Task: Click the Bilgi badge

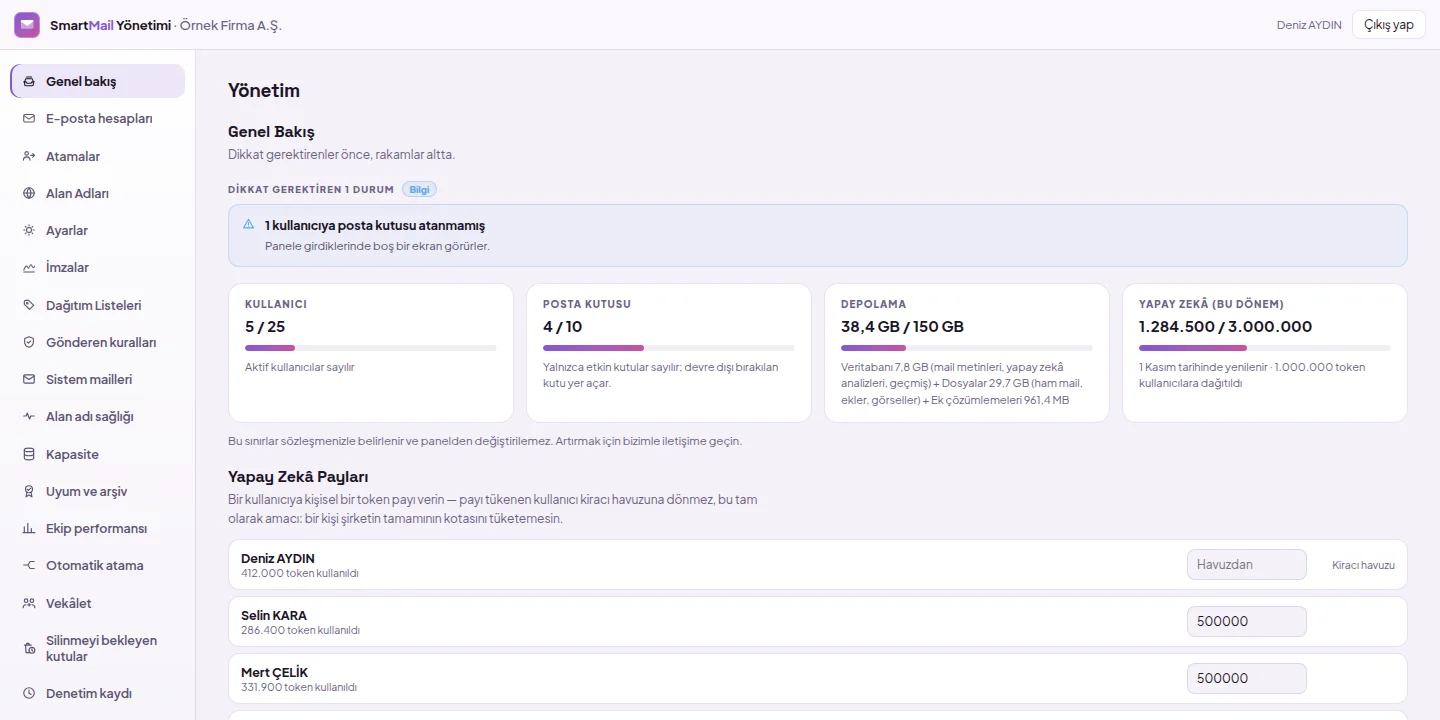Action: (419, 189)
